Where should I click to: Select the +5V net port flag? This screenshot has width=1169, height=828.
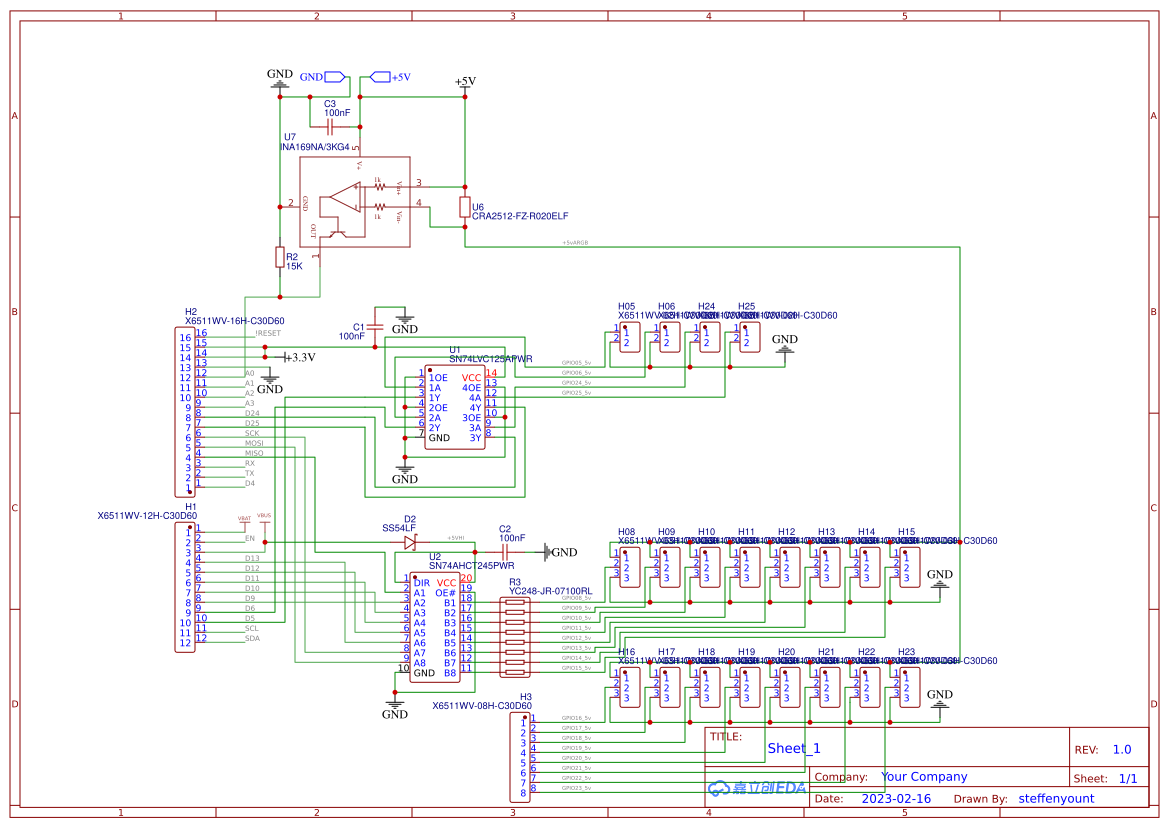pyautogui.click(x=379, y=77)
